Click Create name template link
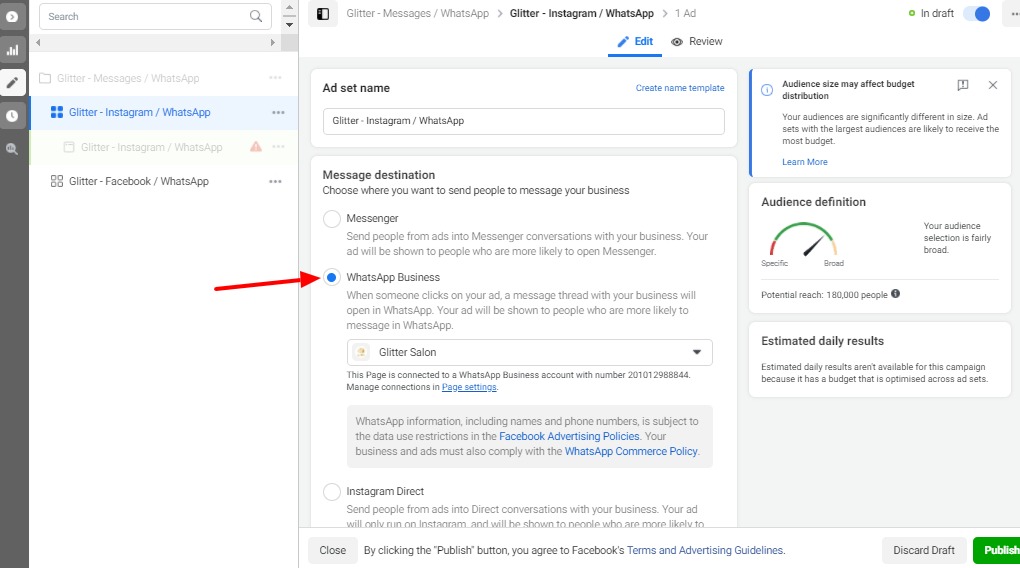Viewport: 1020px width, 568px height. (680, 88)
